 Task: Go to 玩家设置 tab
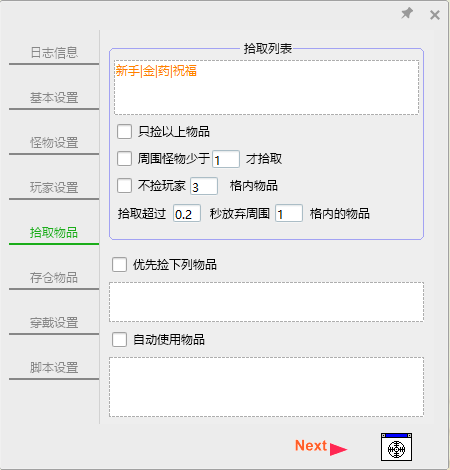point(54,188)
